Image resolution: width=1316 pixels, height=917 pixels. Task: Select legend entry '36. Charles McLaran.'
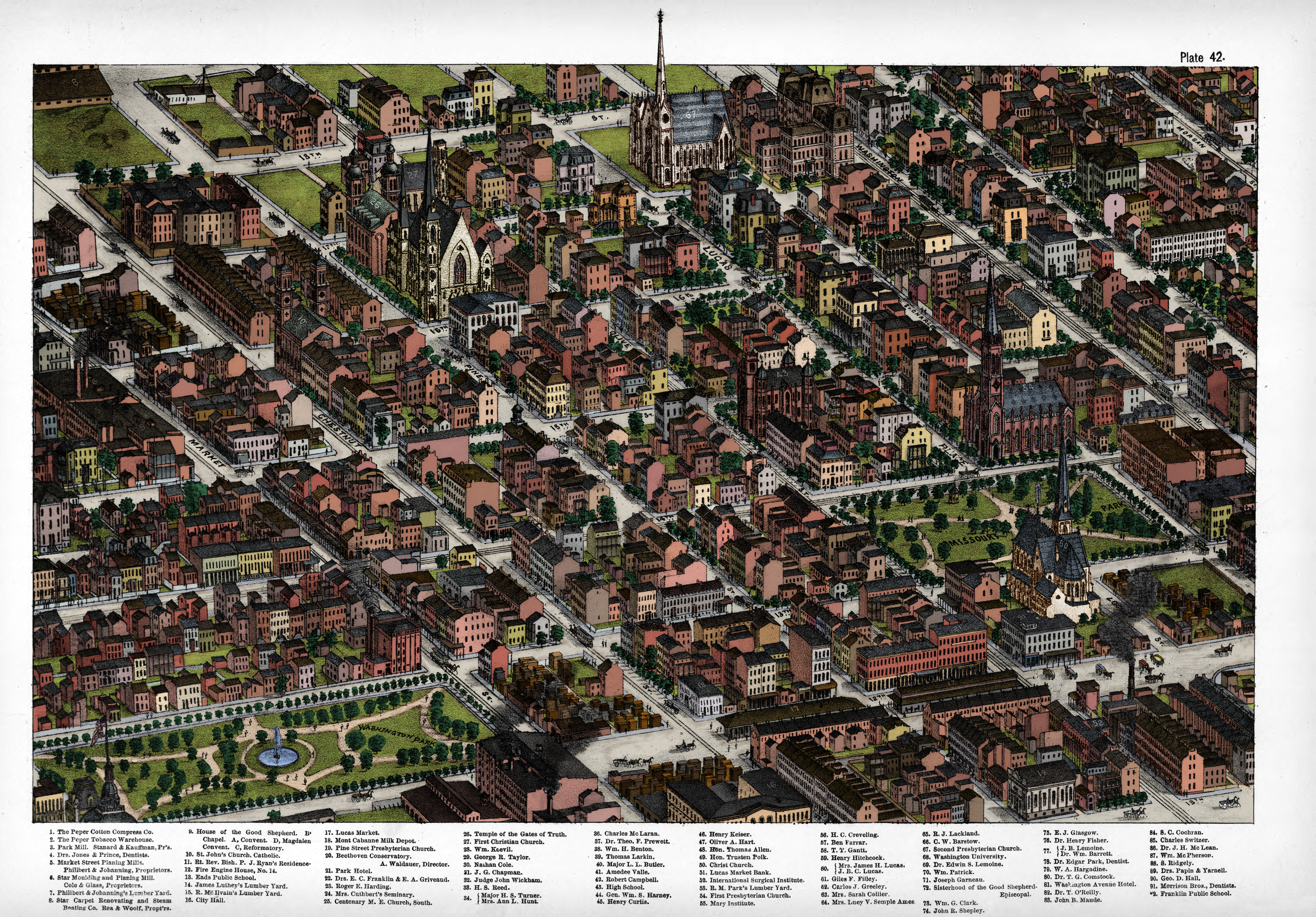point(627,833)
